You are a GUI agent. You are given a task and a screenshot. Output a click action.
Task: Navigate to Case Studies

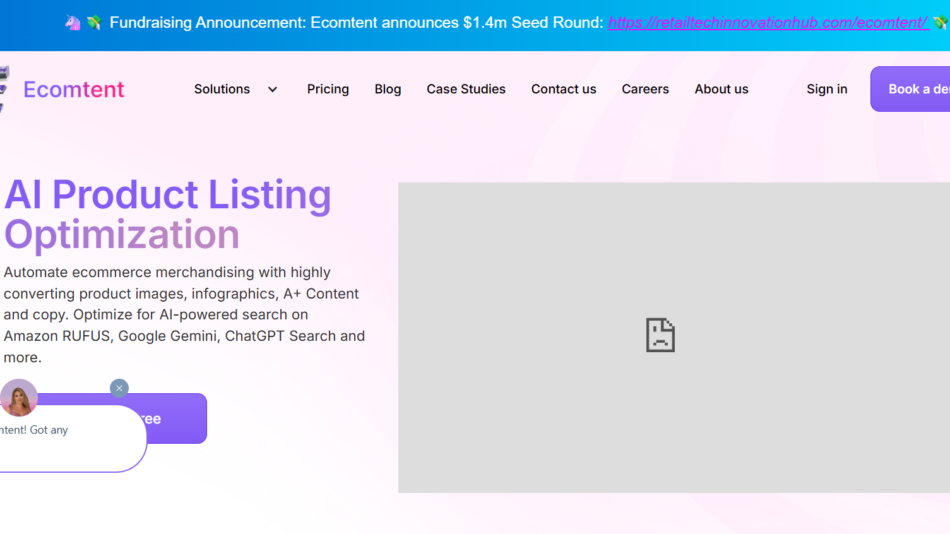click(466, 89)
